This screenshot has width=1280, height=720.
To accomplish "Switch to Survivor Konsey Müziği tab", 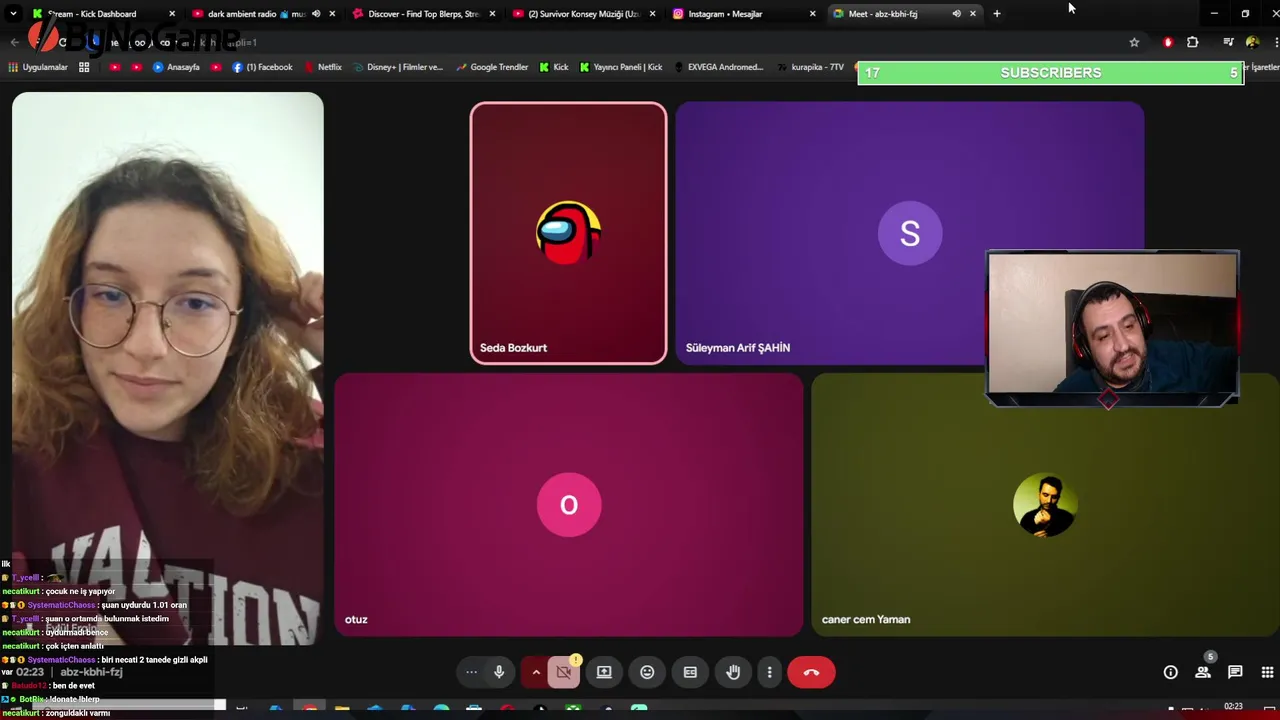I will 583,14.
